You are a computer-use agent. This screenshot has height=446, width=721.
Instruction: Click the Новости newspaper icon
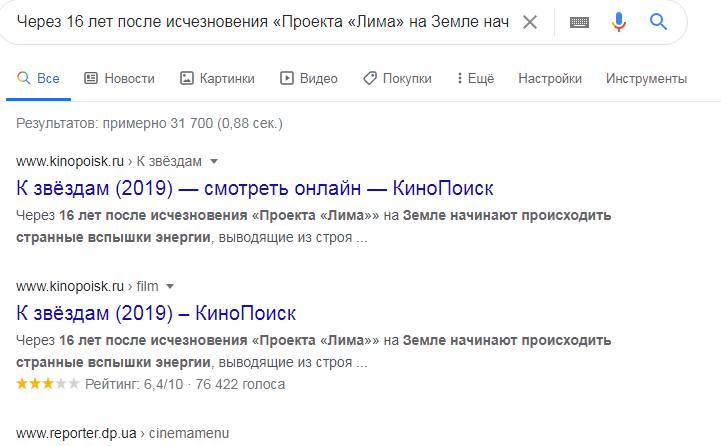[91, 78]
